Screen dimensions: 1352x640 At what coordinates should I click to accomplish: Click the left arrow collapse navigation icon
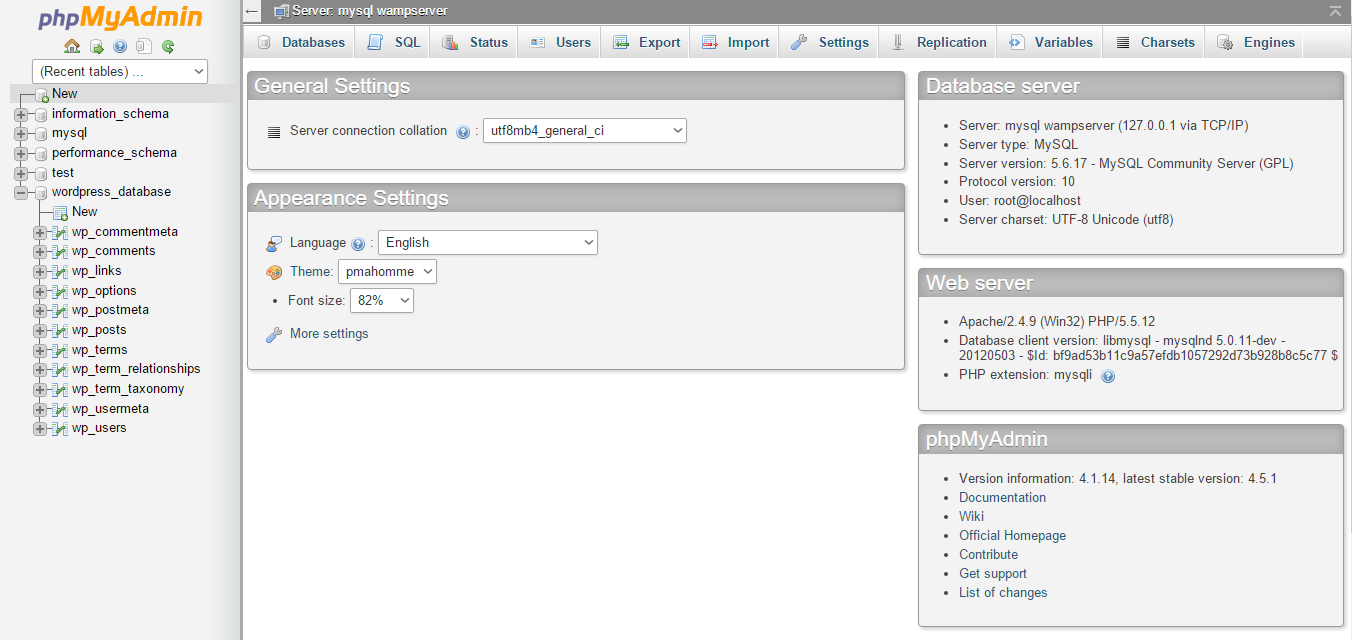point(252,11)
